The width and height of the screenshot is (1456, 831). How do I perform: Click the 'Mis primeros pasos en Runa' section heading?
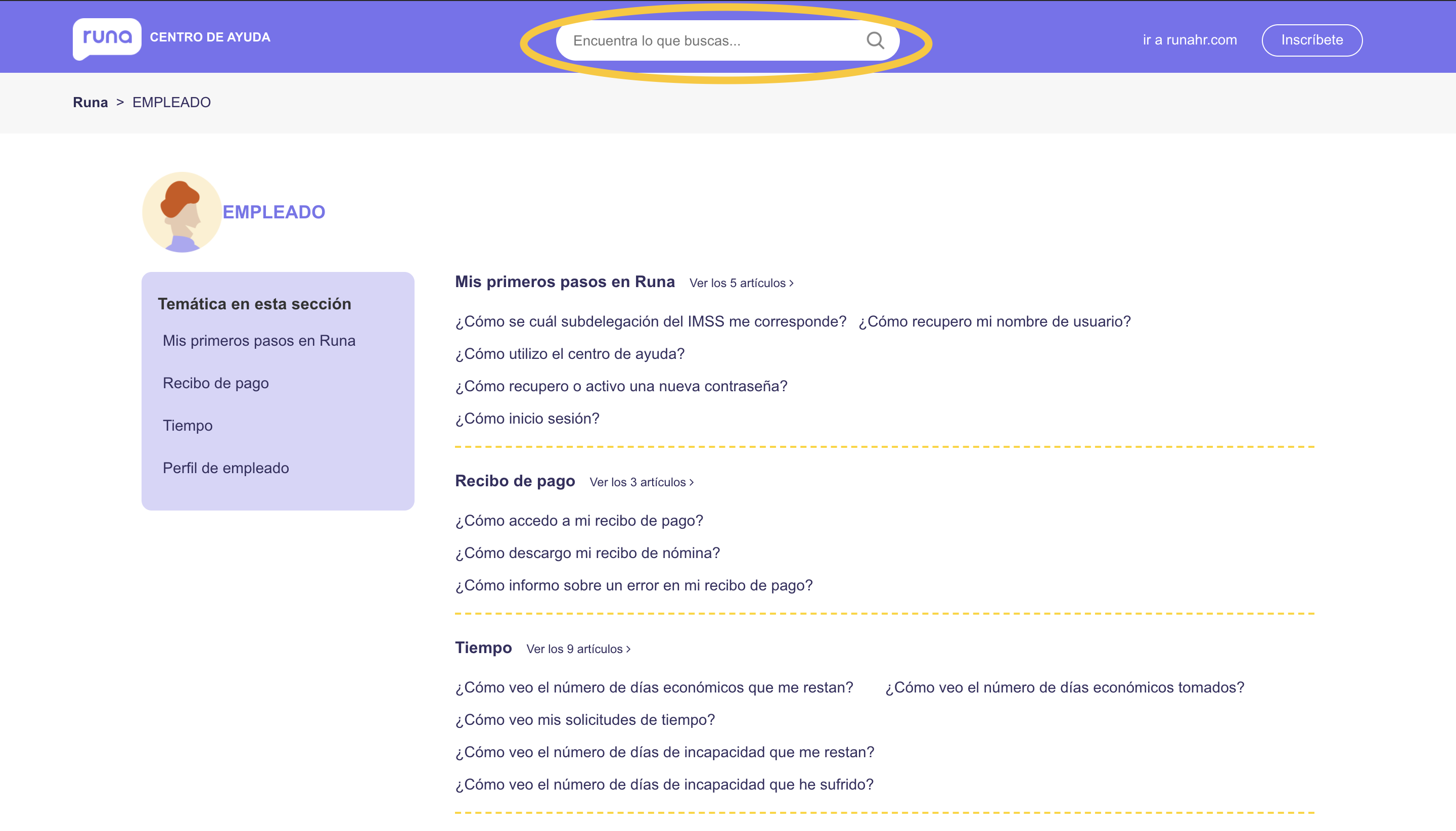565,282
